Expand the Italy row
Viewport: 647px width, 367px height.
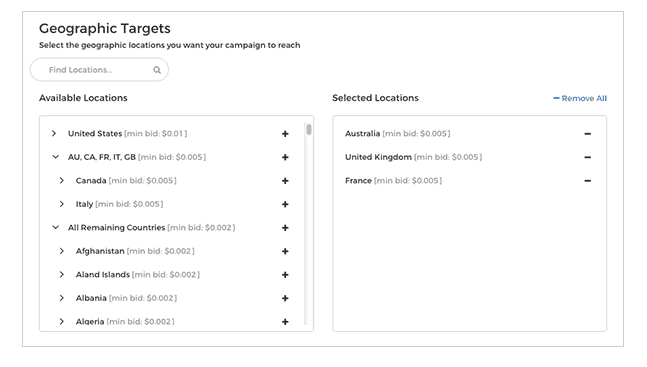(x=62, y=204)
